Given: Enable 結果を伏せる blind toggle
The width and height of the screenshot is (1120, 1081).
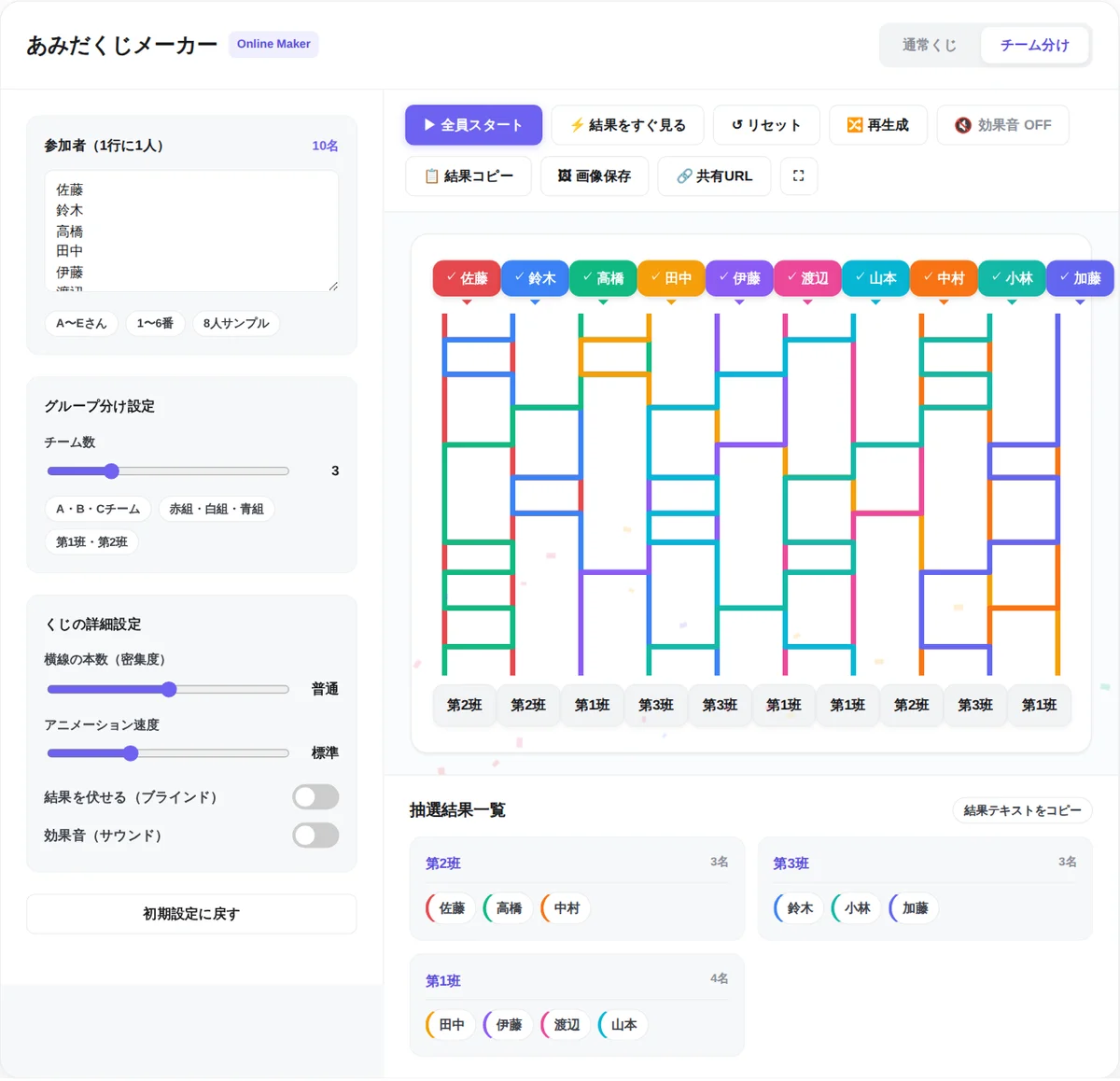Looking at the screenshot, I should point(315,796).
